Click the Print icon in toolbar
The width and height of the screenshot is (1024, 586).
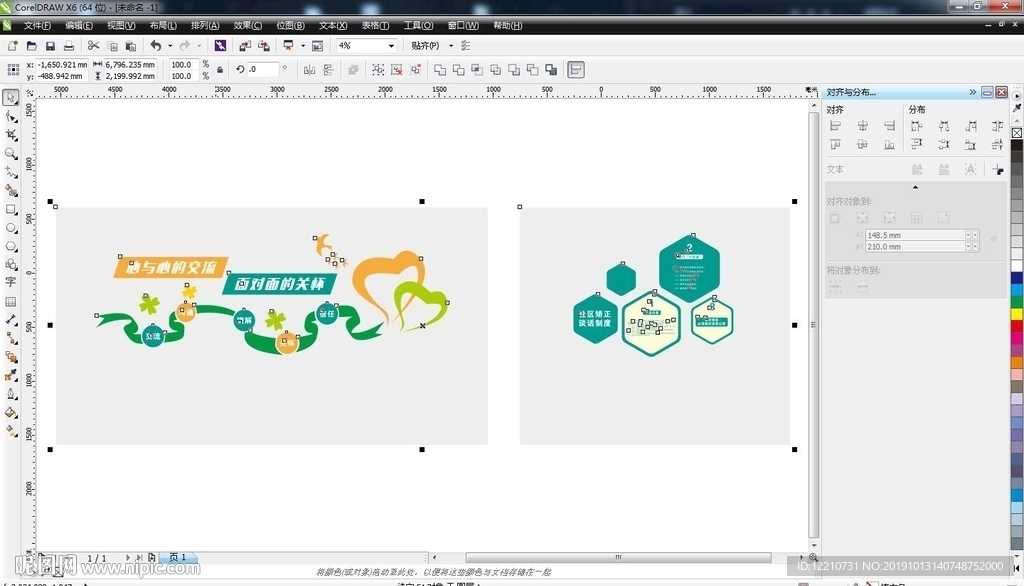pyautogui.click(x=68, y=46)
